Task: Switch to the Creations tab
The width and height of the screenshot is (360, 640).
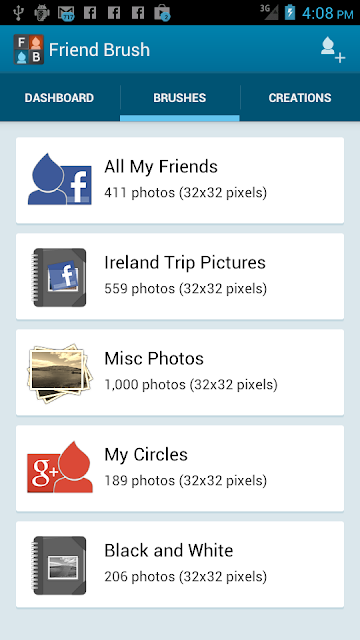Action: tap(300, 98)
